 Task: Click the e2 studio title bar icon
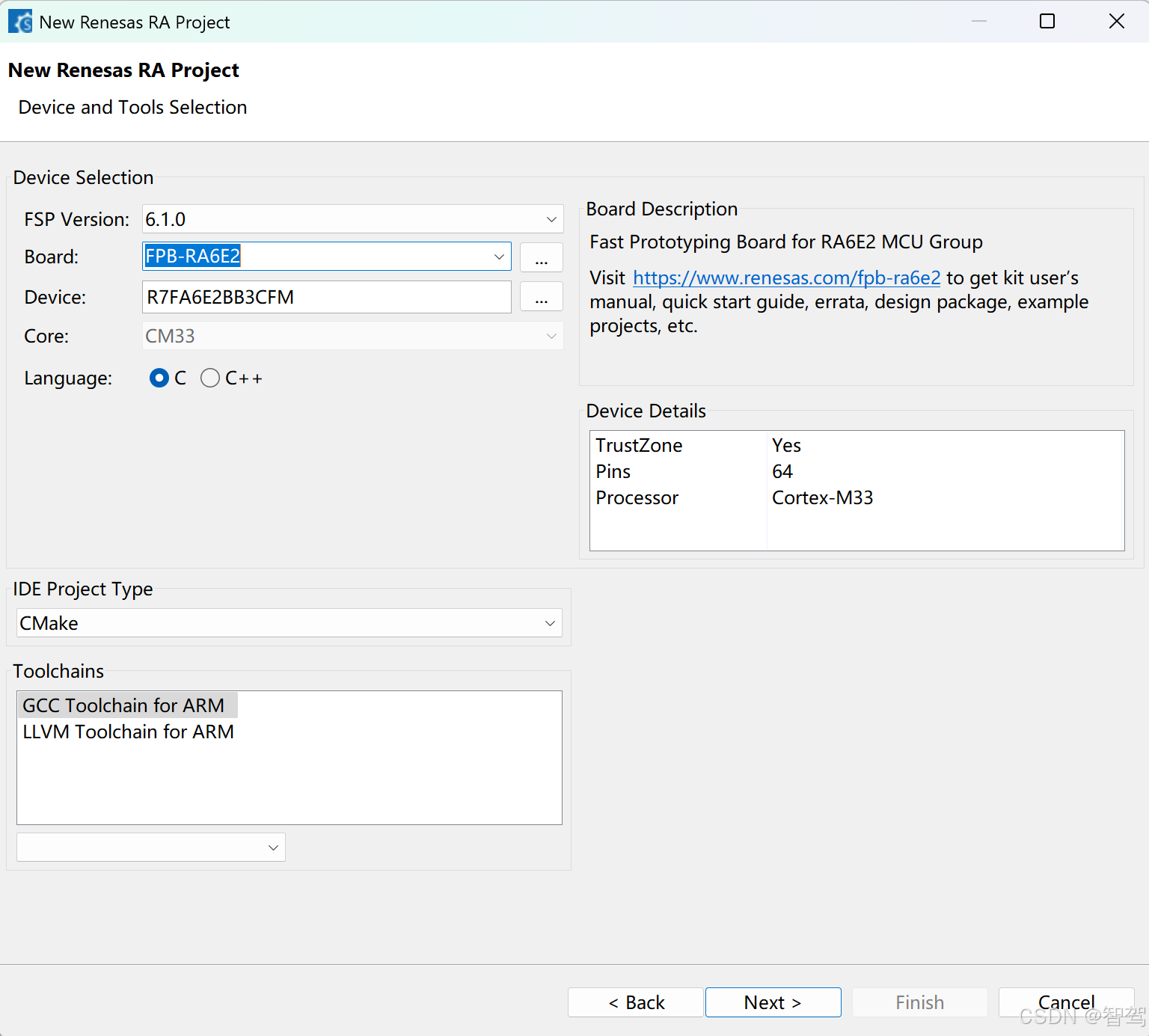[x=20, y=22]
